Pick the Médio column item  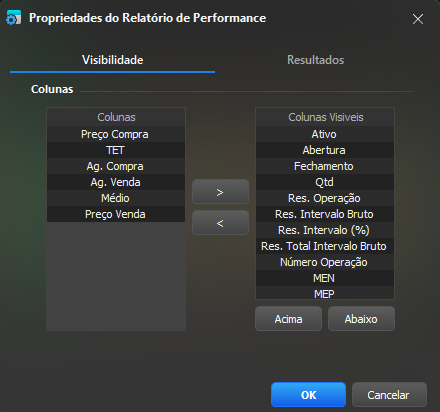click(116, 198)
